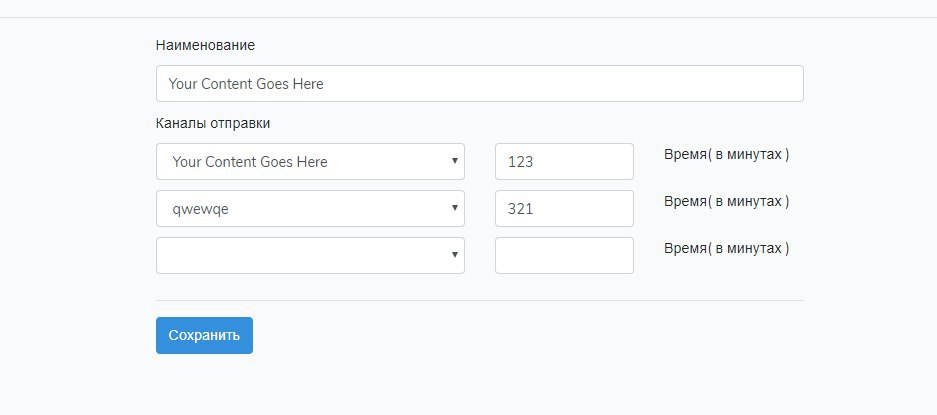Open the 'qwewqe' channel dropdown
Viewport: 937px width, 415px height.
pos(310,209)
